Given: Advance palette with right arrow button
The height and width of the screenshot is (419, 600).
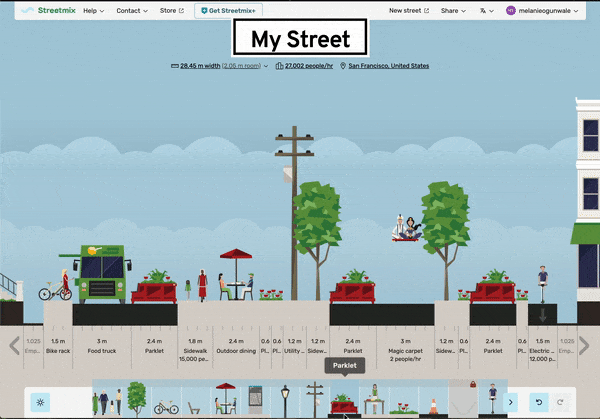Looking at the screenshot, I should 510,402.
